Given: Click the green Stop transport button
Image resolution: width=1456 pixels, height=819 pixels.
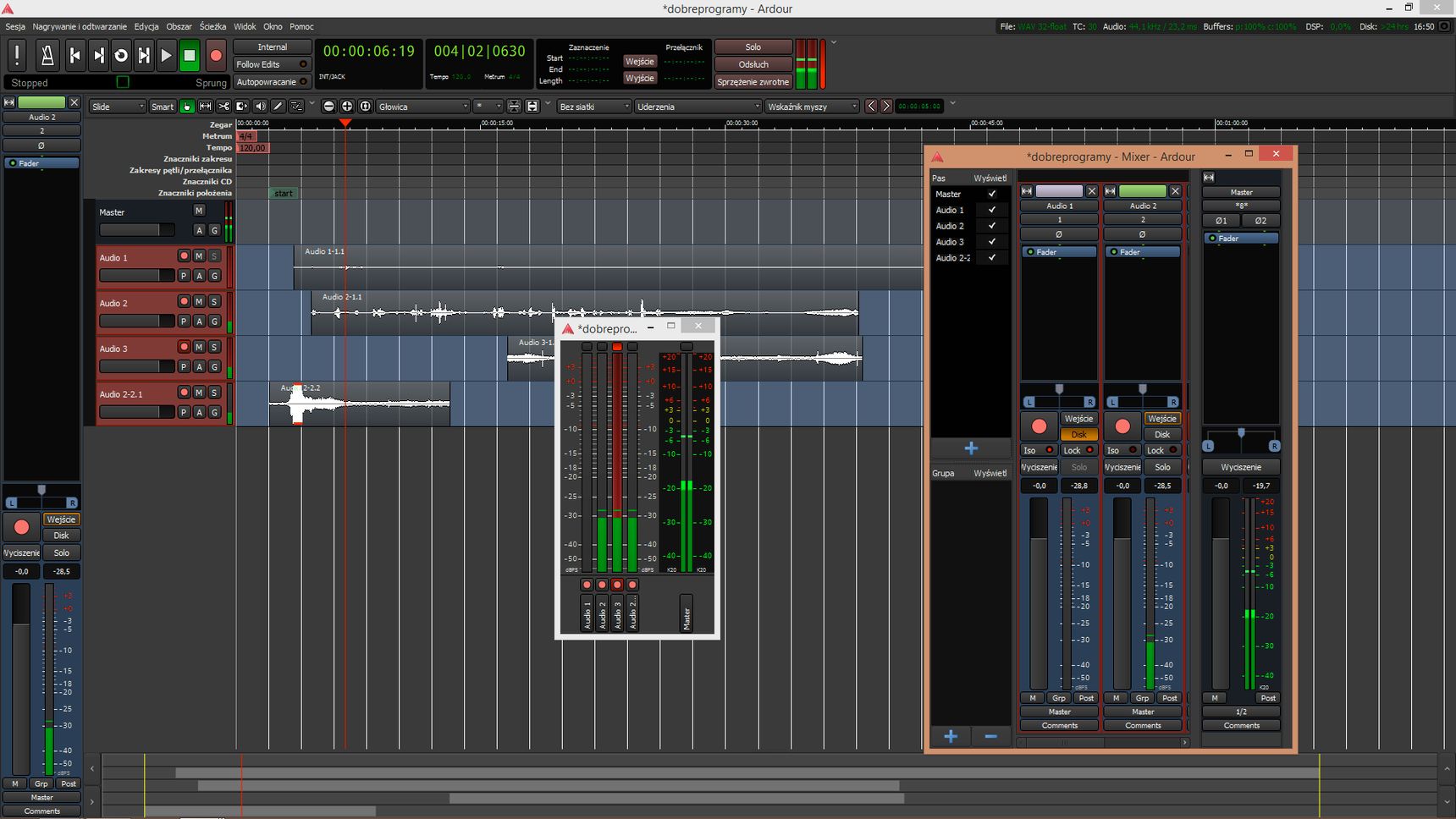Looking at the screenshot, I should 190,55.
